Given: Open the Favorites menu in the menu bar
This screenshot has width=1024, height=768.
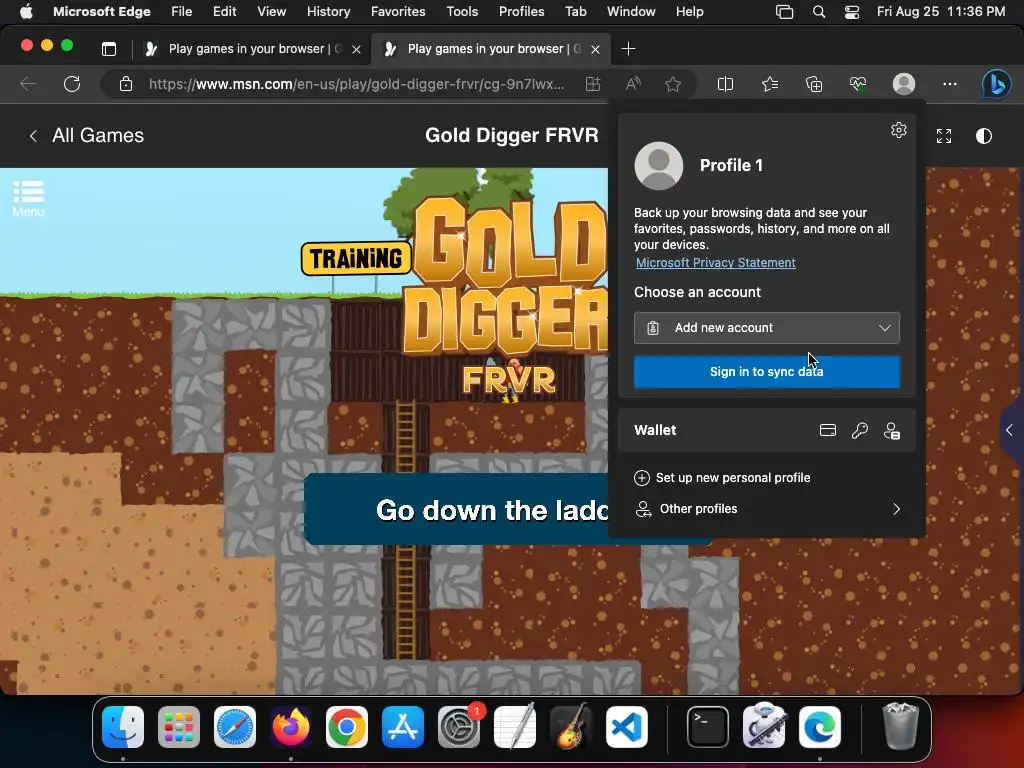Looking at the screenshot, I should click(x=398, y=12).
